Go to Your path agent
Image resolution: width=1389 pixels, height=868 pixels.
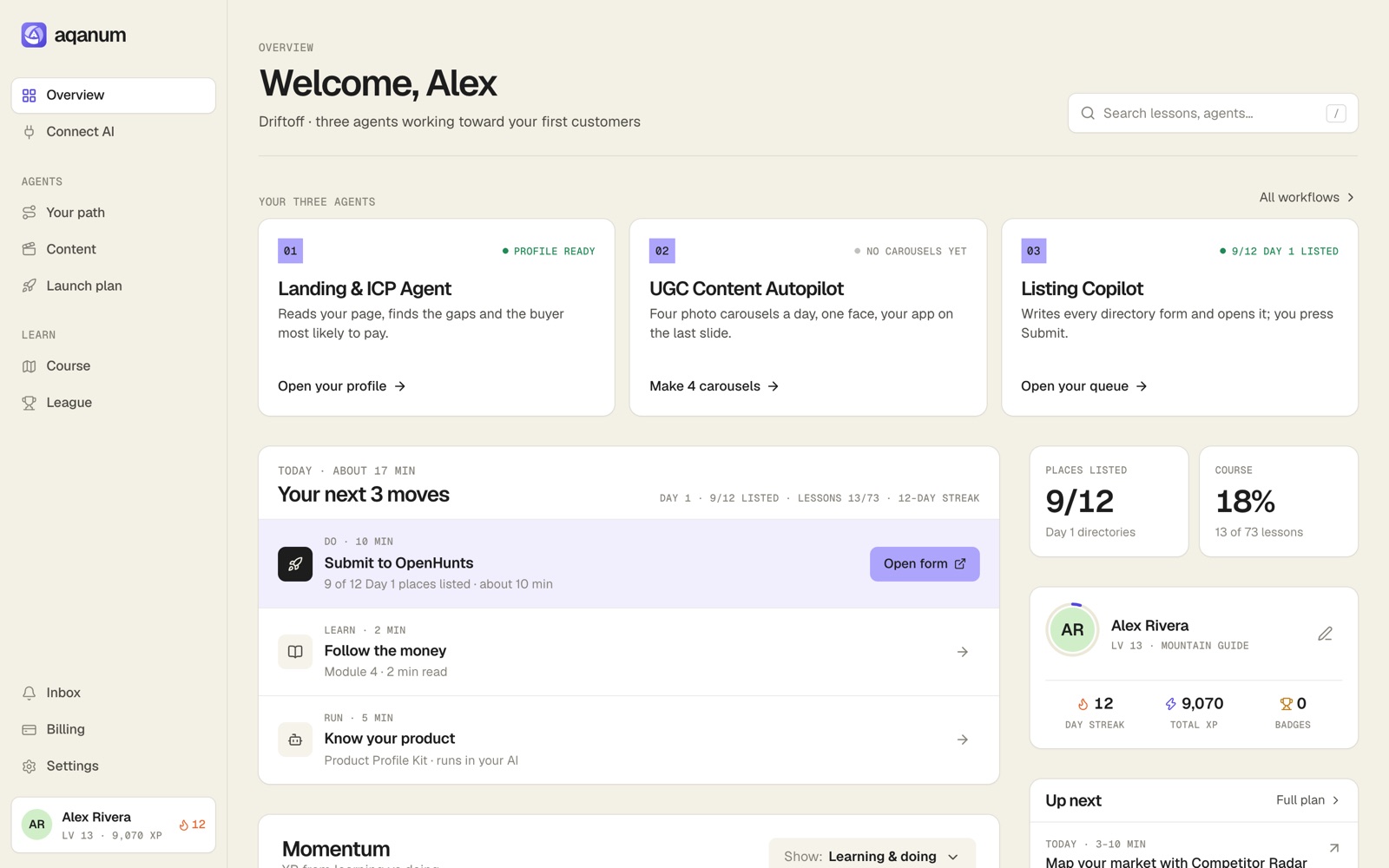pyautogui.click(x=113, y=213)
